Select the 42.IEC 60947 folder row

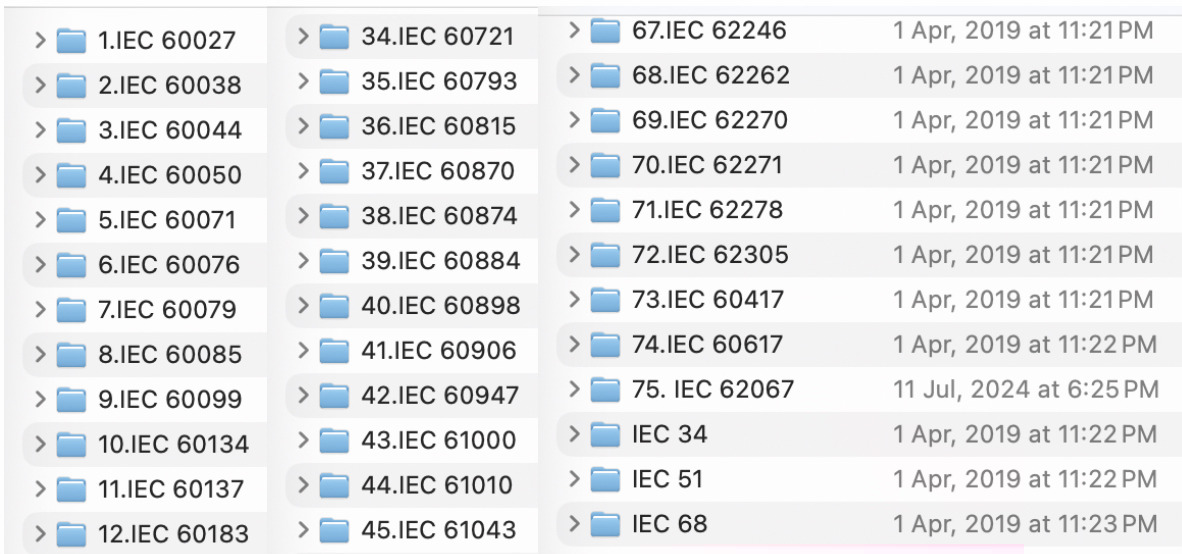click(439, 395)
